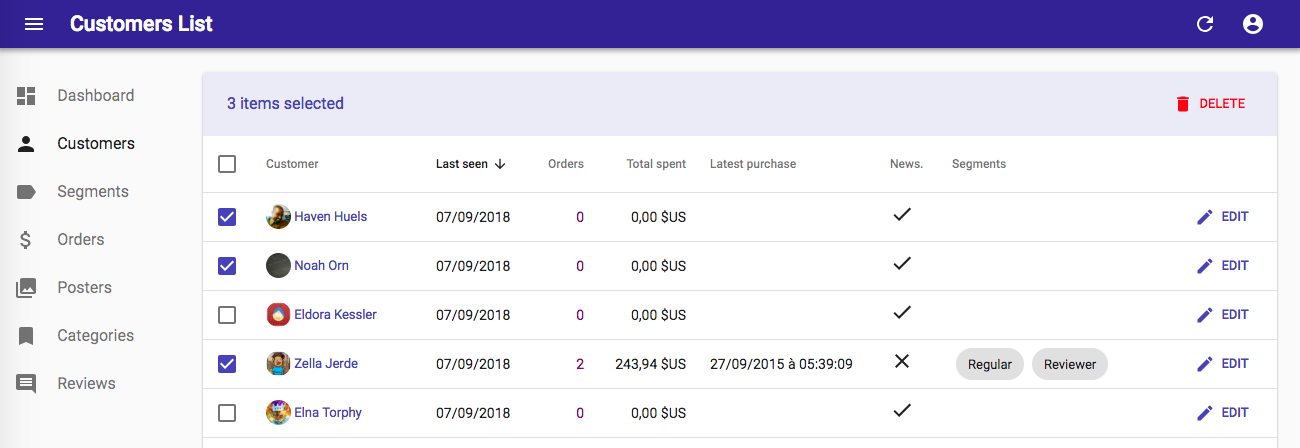This screenshot has width=1300, height=448.
Task: Open Segments in the sidebar
Action: [95, 192]
